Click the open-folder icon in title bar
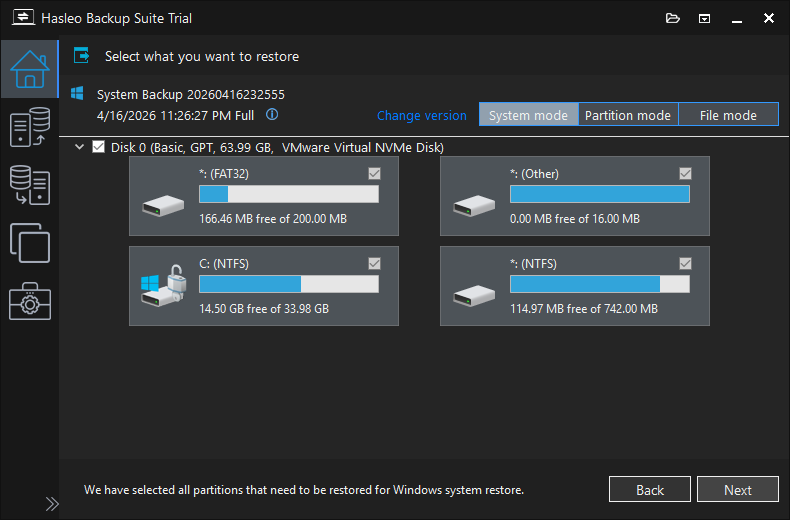 673,19
